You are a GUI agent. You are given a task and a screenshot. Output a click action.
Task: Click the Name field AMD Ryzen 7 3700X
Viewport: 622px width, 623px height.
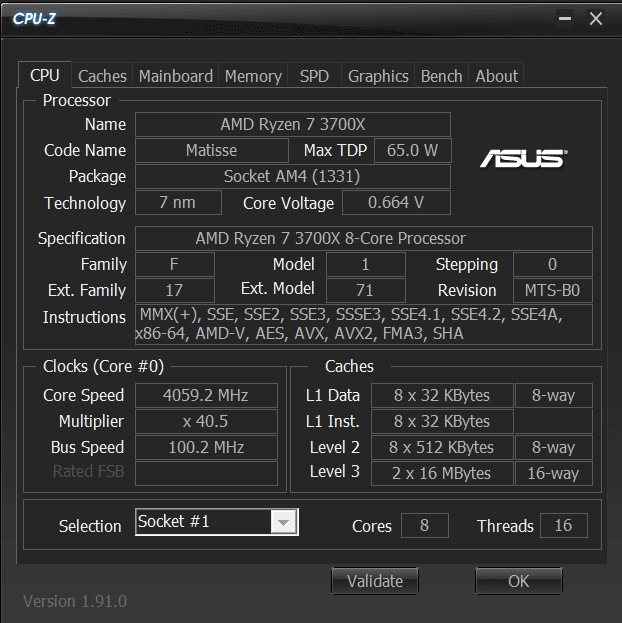(x=293, y=124)
